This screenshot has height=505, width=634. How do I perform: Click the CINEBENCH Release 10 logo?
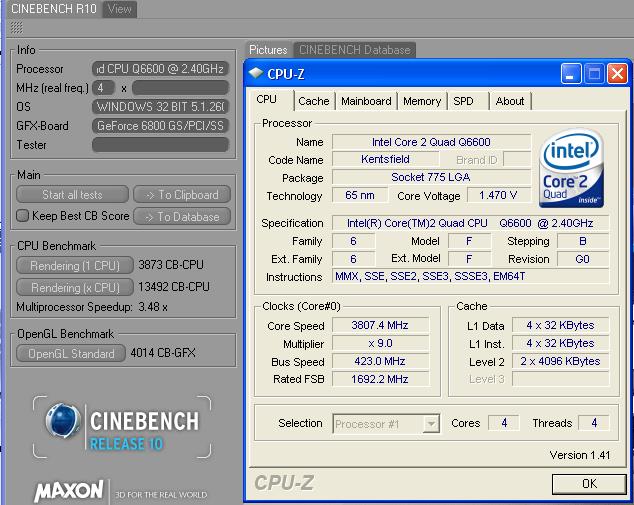pyautogui.click(x=122, y=427)
